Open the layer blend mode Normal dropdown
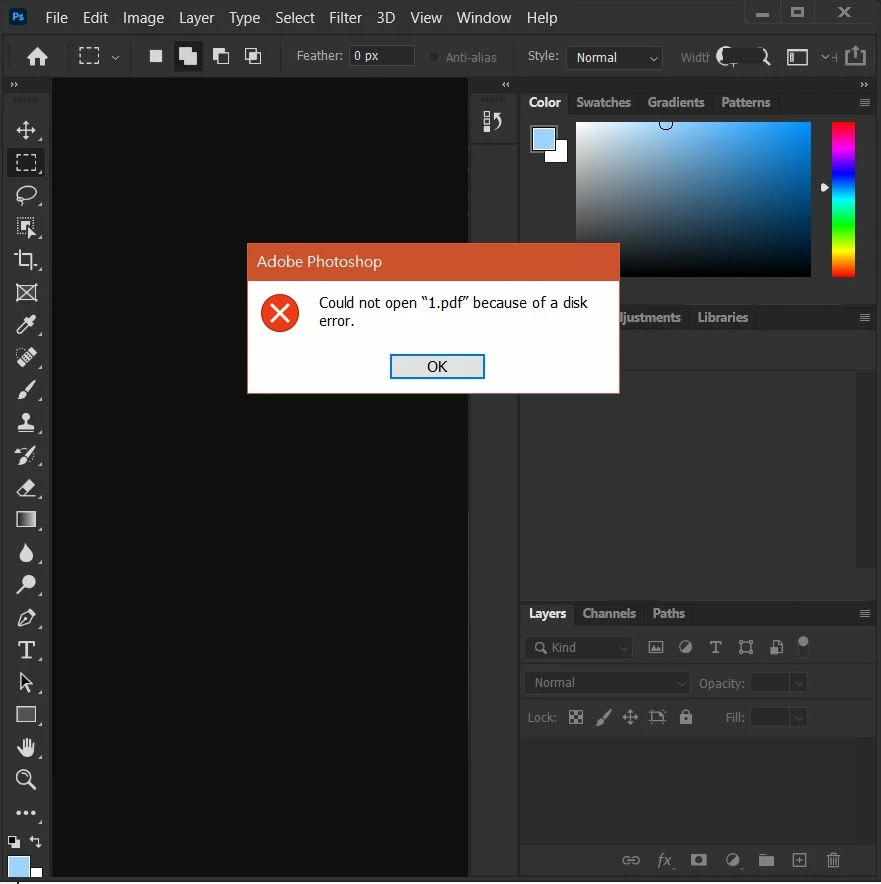 pos(606,683)
